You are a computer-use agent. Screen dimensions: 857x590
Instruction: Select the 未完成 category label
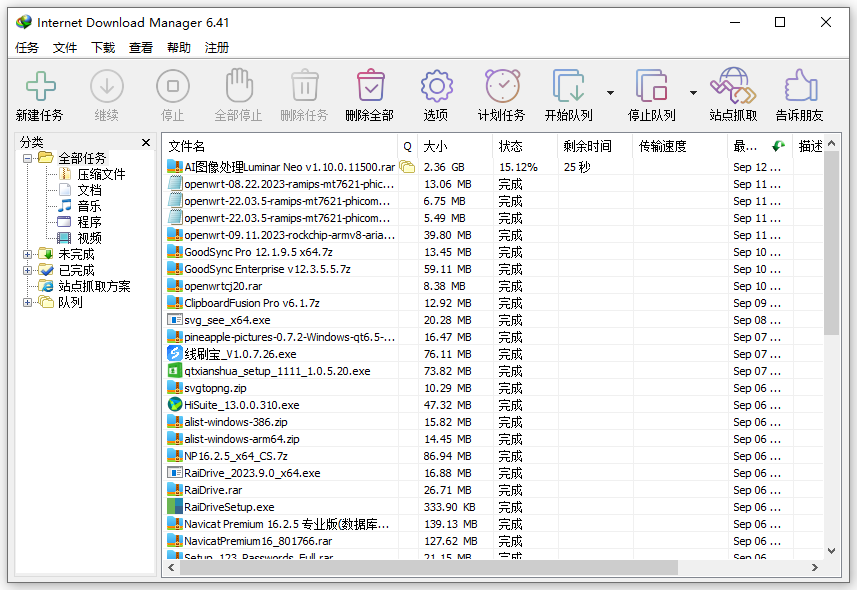(x=77, y=254)
